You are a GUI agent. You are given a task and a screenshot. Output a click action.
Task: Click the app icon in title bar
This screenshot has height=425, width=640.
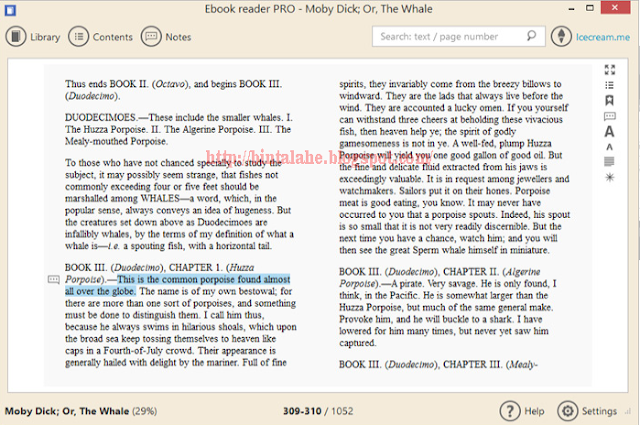point(10,10)
